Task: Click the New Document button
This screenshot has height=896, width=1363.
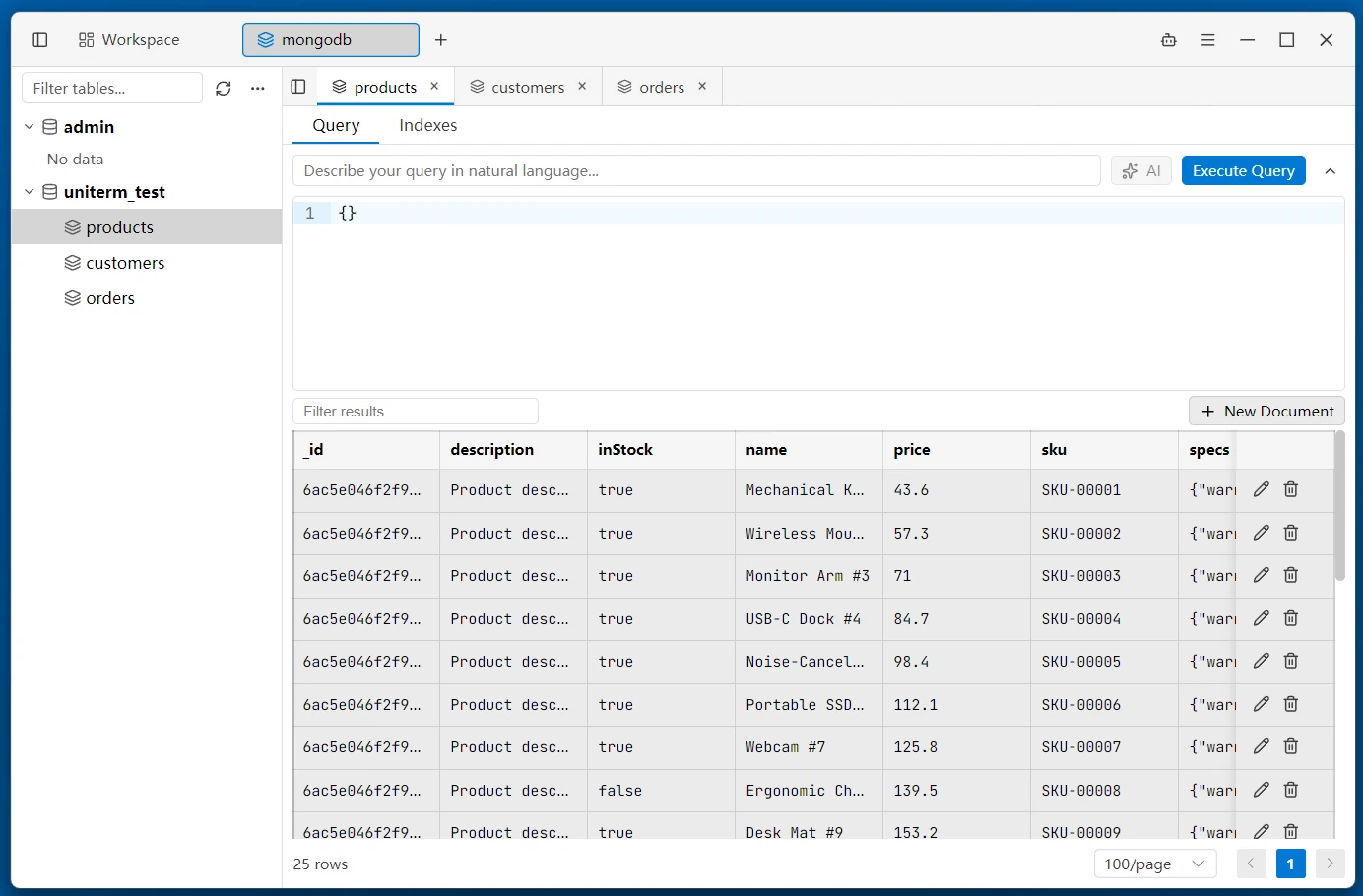Action: pyautogui.click(x=1266, y=412)
